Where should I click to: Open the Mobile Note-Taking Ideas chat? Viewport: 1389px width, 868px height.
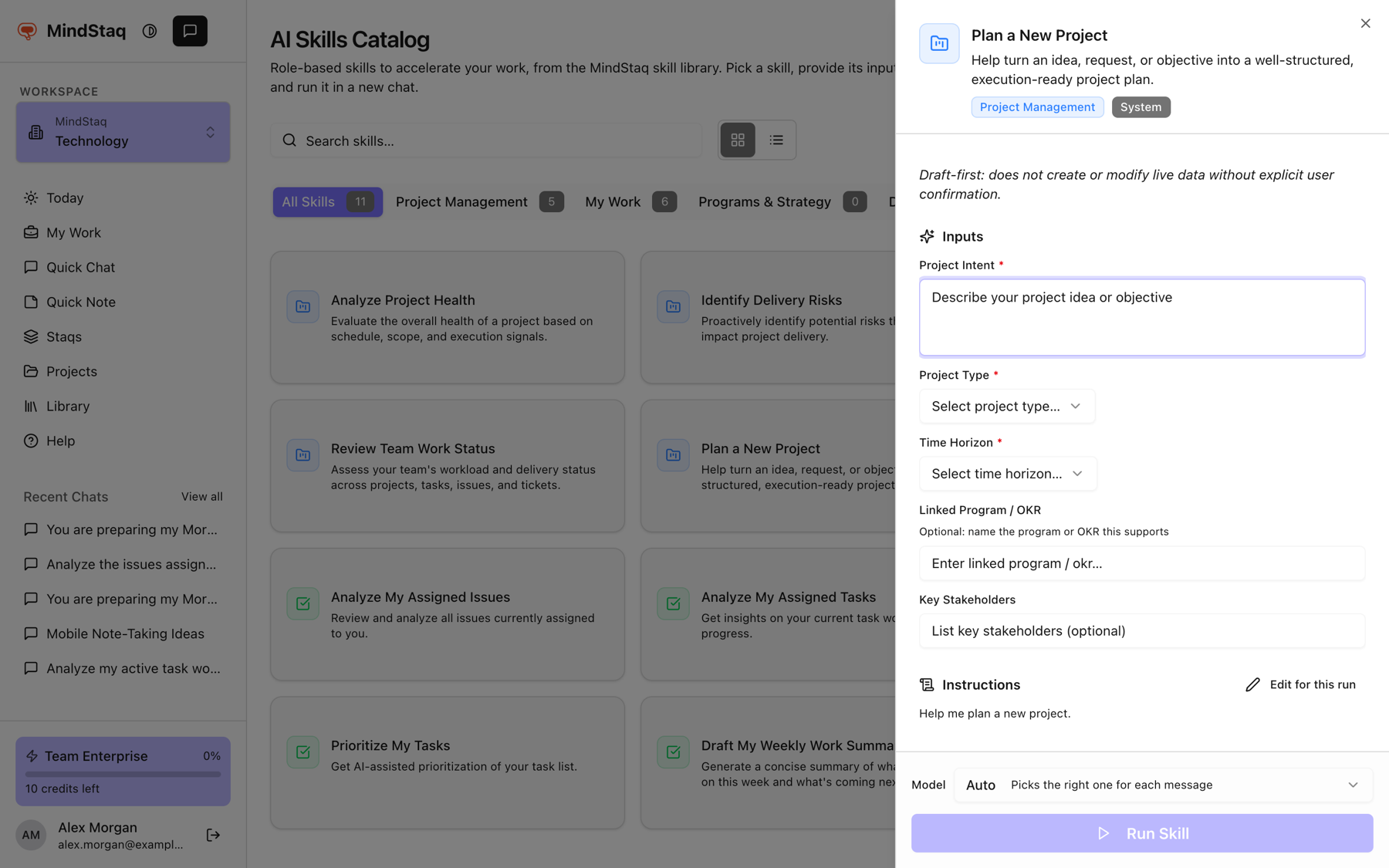pos(123,634)
